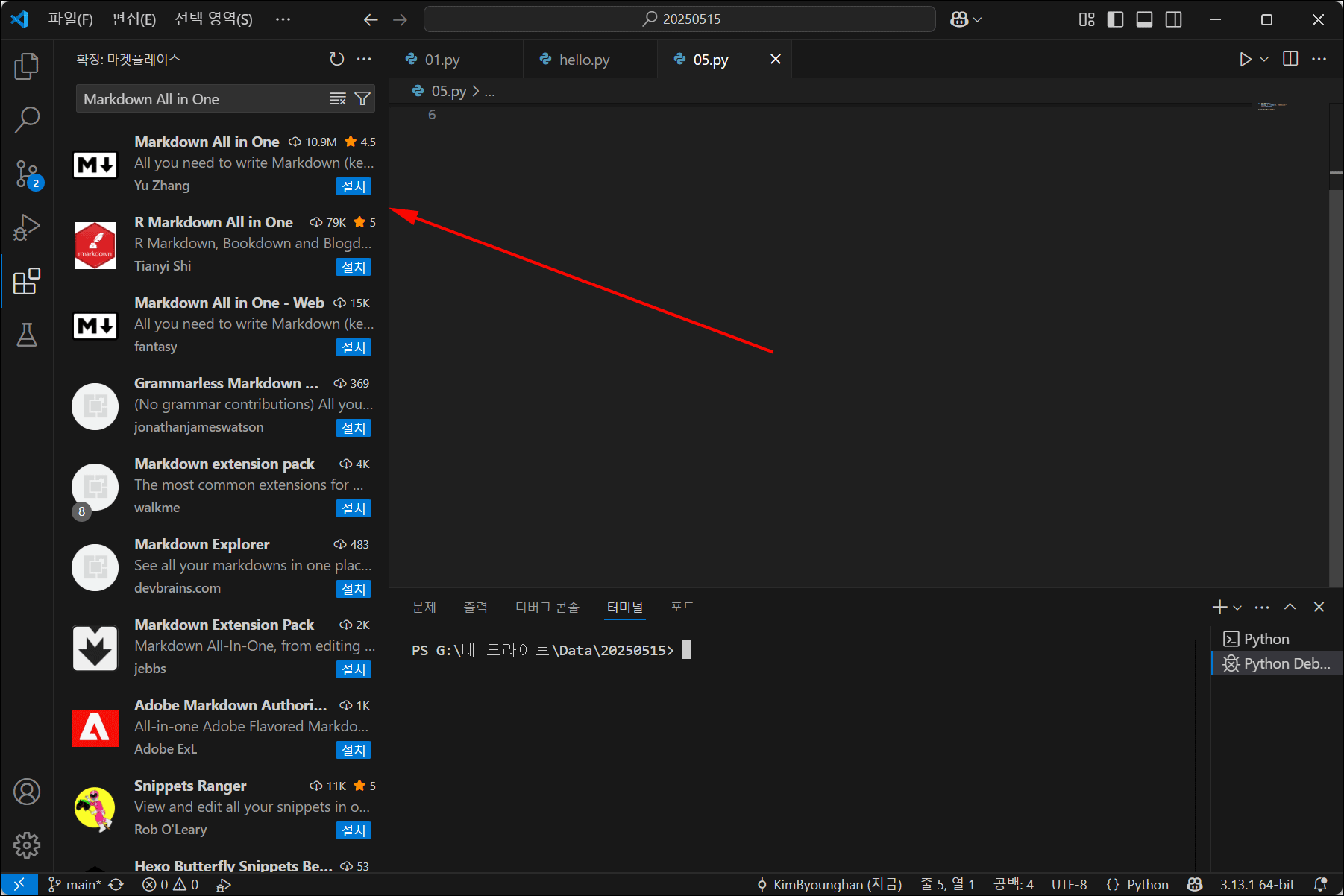Viewport: 1344px width, 896px height.
Task: Open notifications bell in status bar
Action: tap(1320, 884)
